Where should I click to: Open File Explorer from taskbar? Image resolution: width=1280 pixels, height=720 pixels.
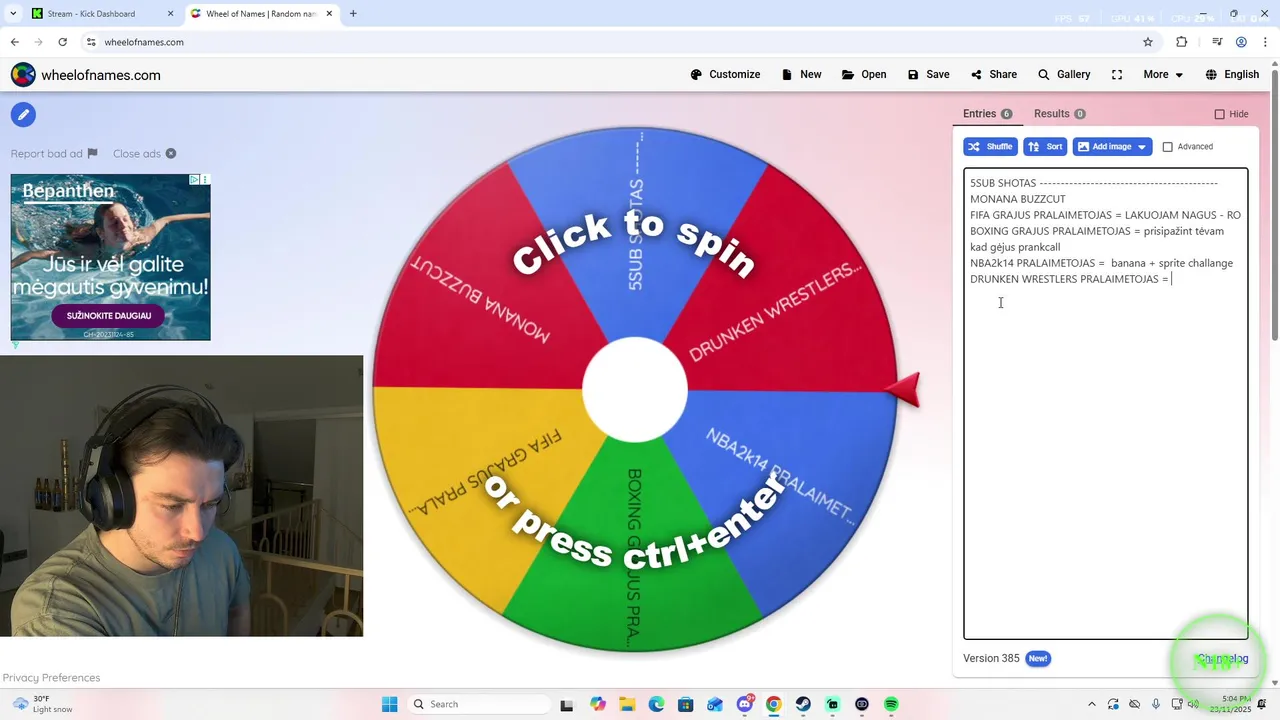click(x=627, y=704)
